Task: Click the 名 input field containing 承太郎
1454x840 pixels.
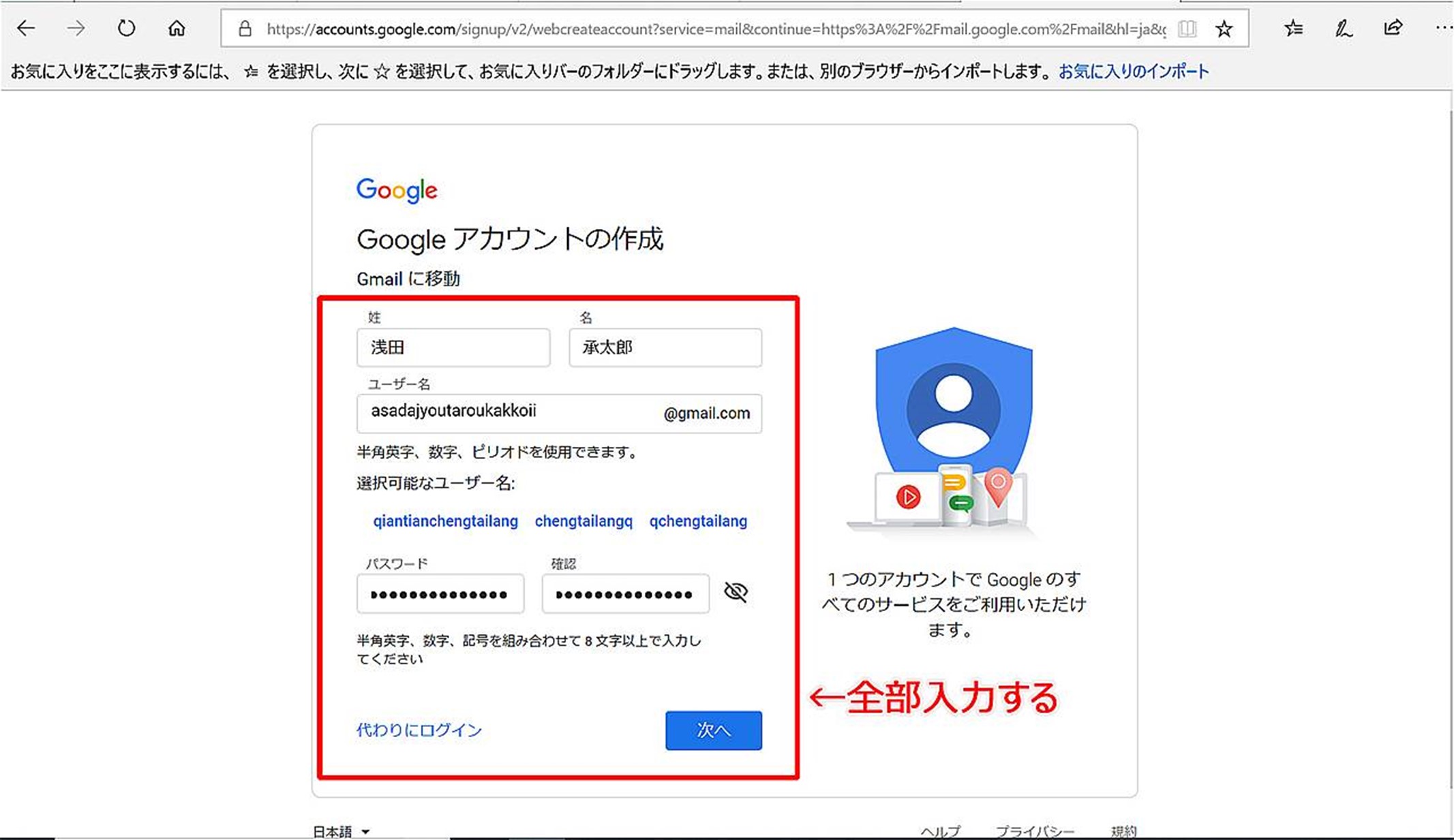Action: [x=665, y=347]
